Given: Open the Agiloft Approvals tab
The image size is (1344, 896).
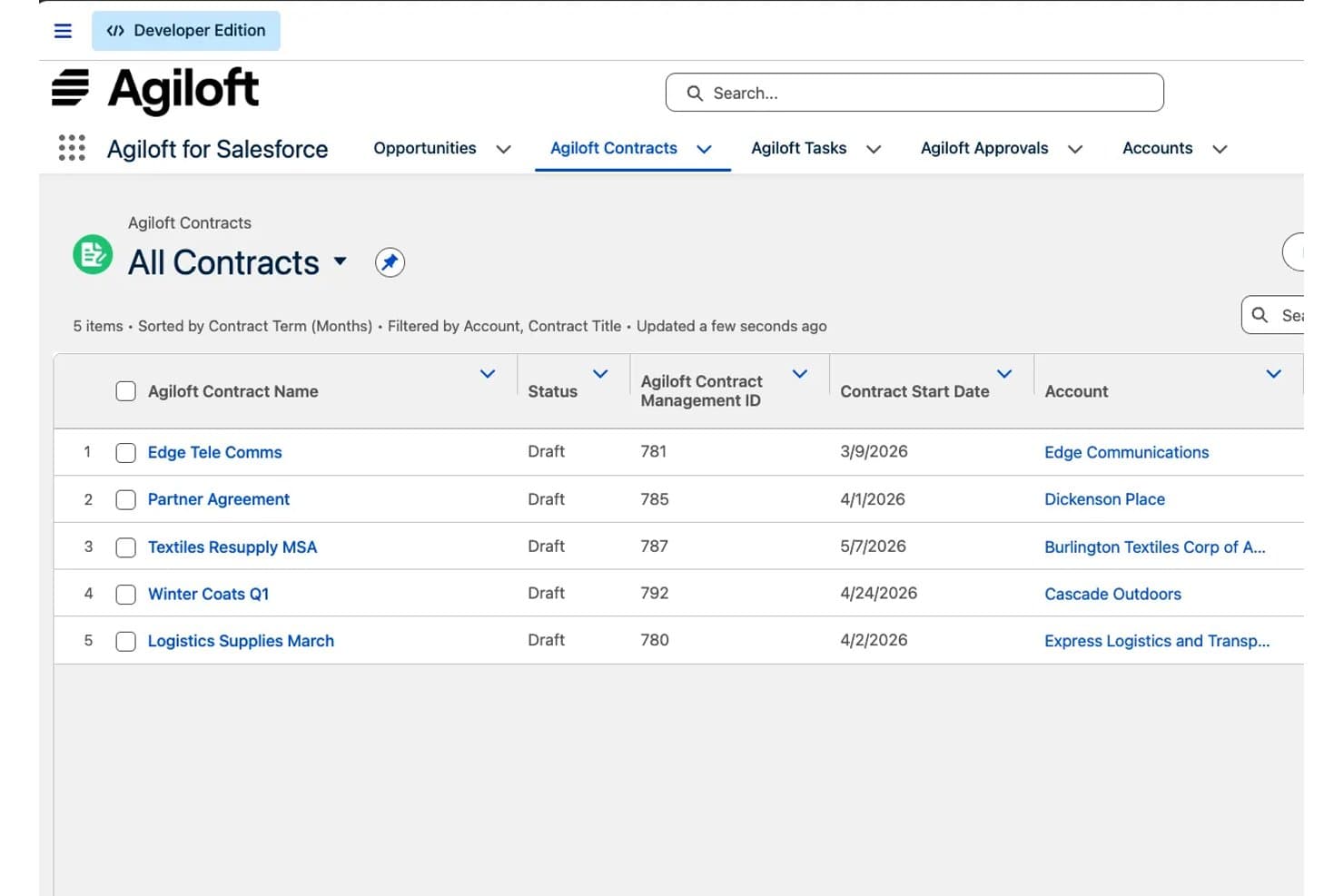Looking at the screenshot, I should 984,148.
